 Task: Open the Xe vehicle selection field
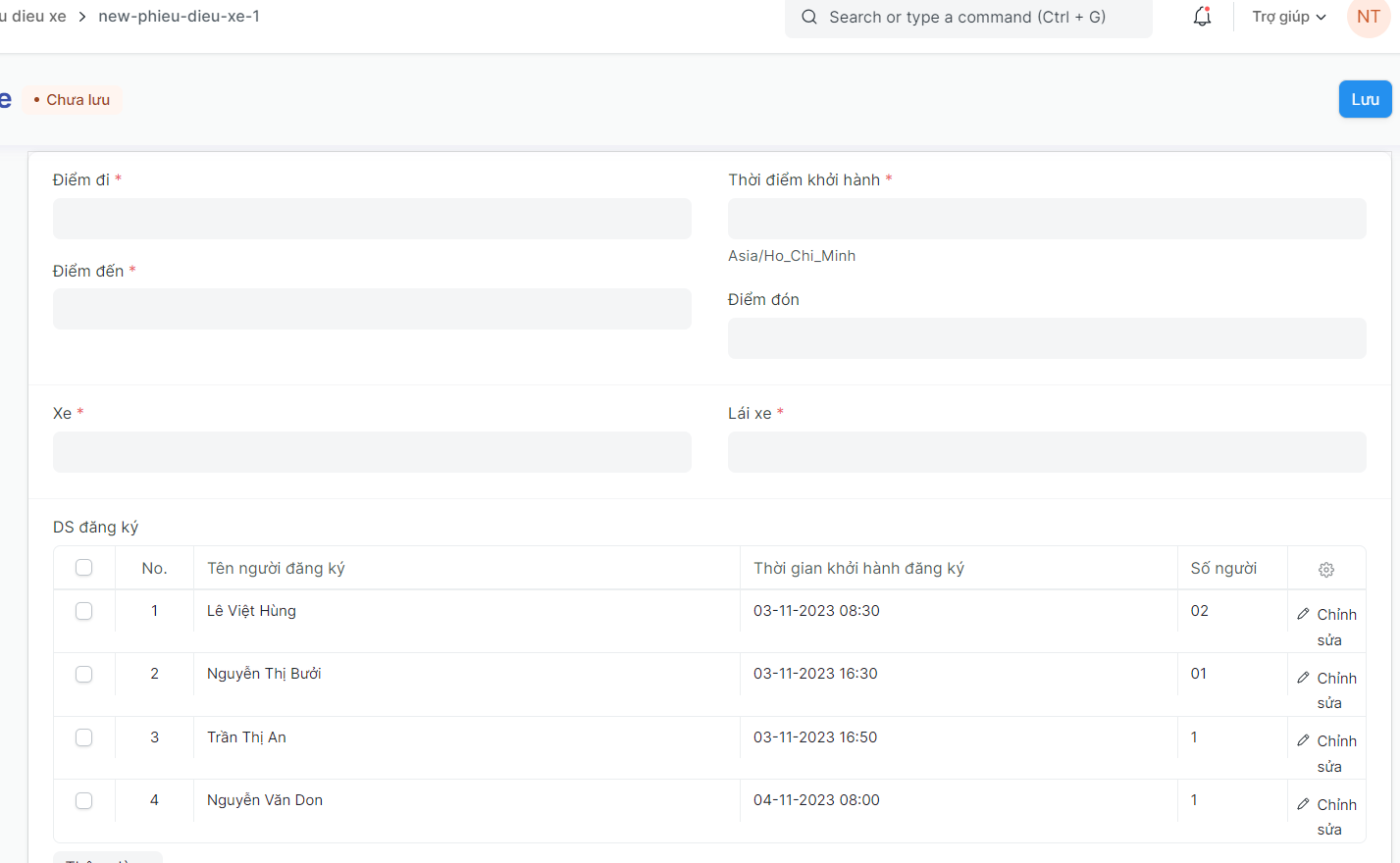[372, 452]
